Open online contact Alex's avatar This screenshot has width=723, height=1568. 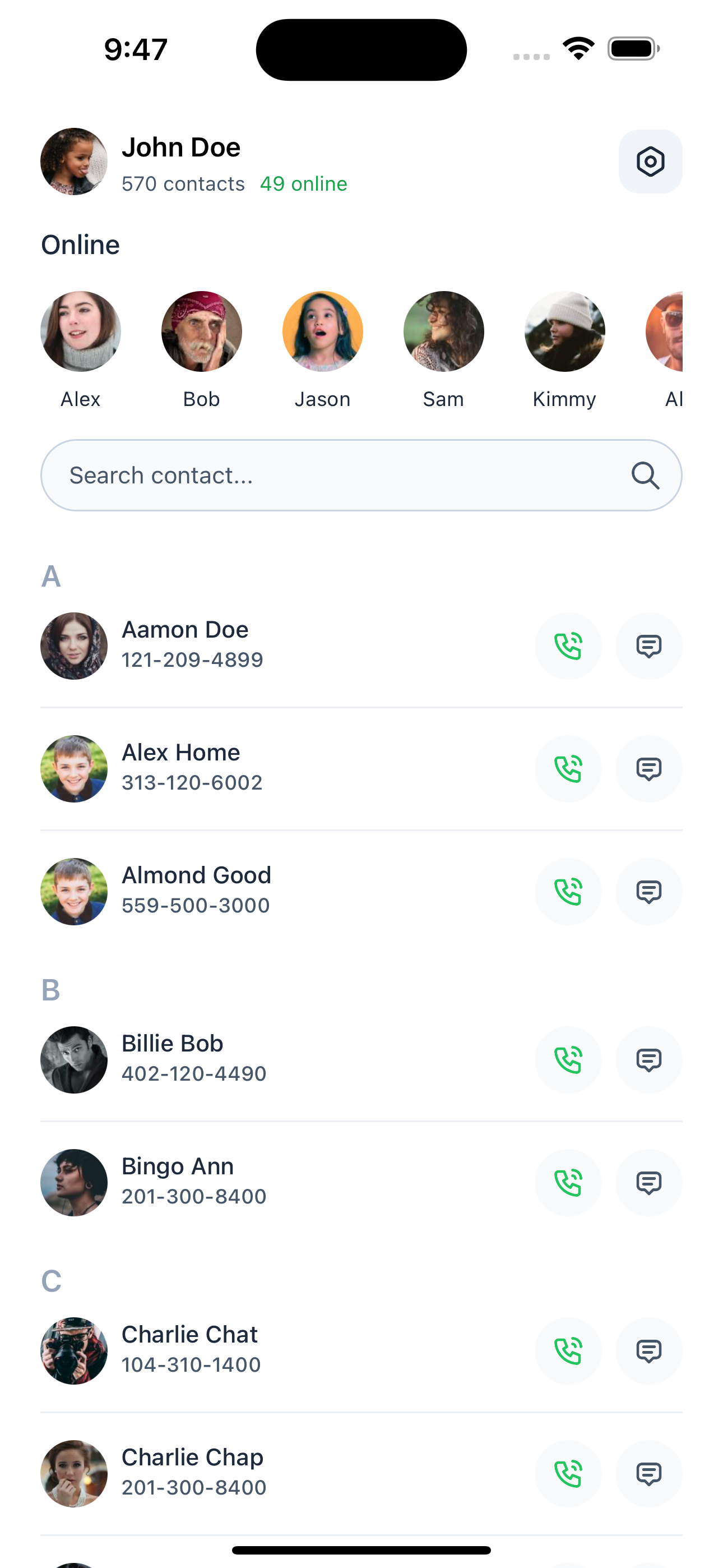pyautogui.click(x=80, y=332)
